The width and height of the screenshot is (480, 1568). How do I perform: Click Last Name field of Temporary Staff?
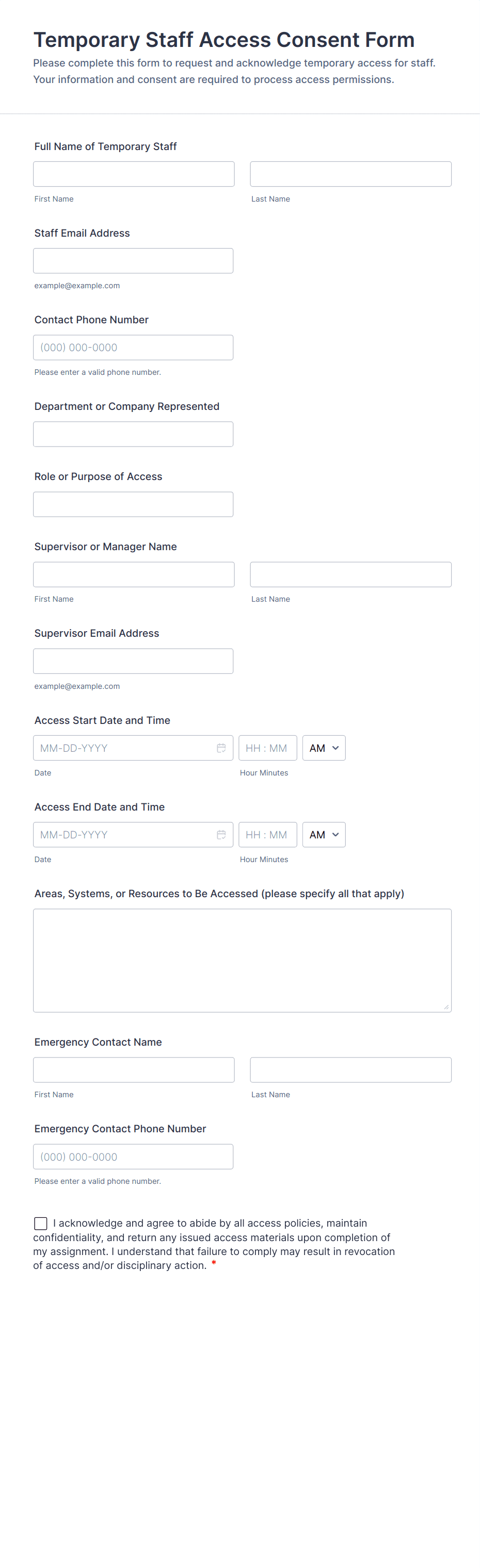(350, 174)
